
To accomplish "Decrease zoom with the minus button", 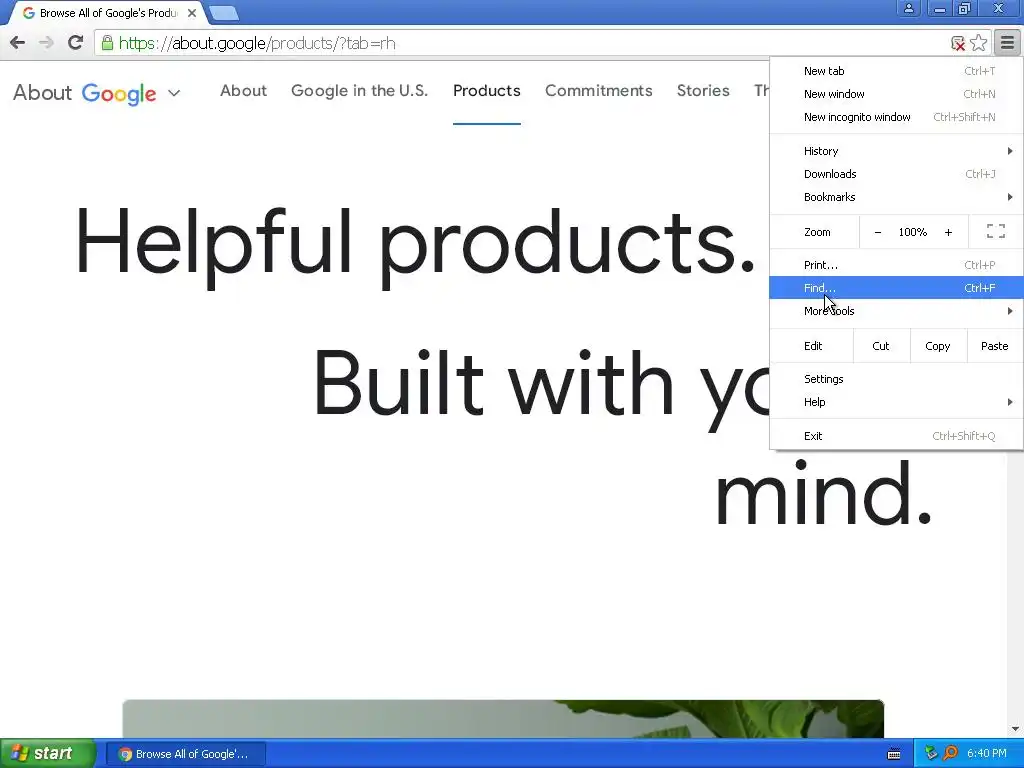I will pyautogui.click(x=878, y=232).
